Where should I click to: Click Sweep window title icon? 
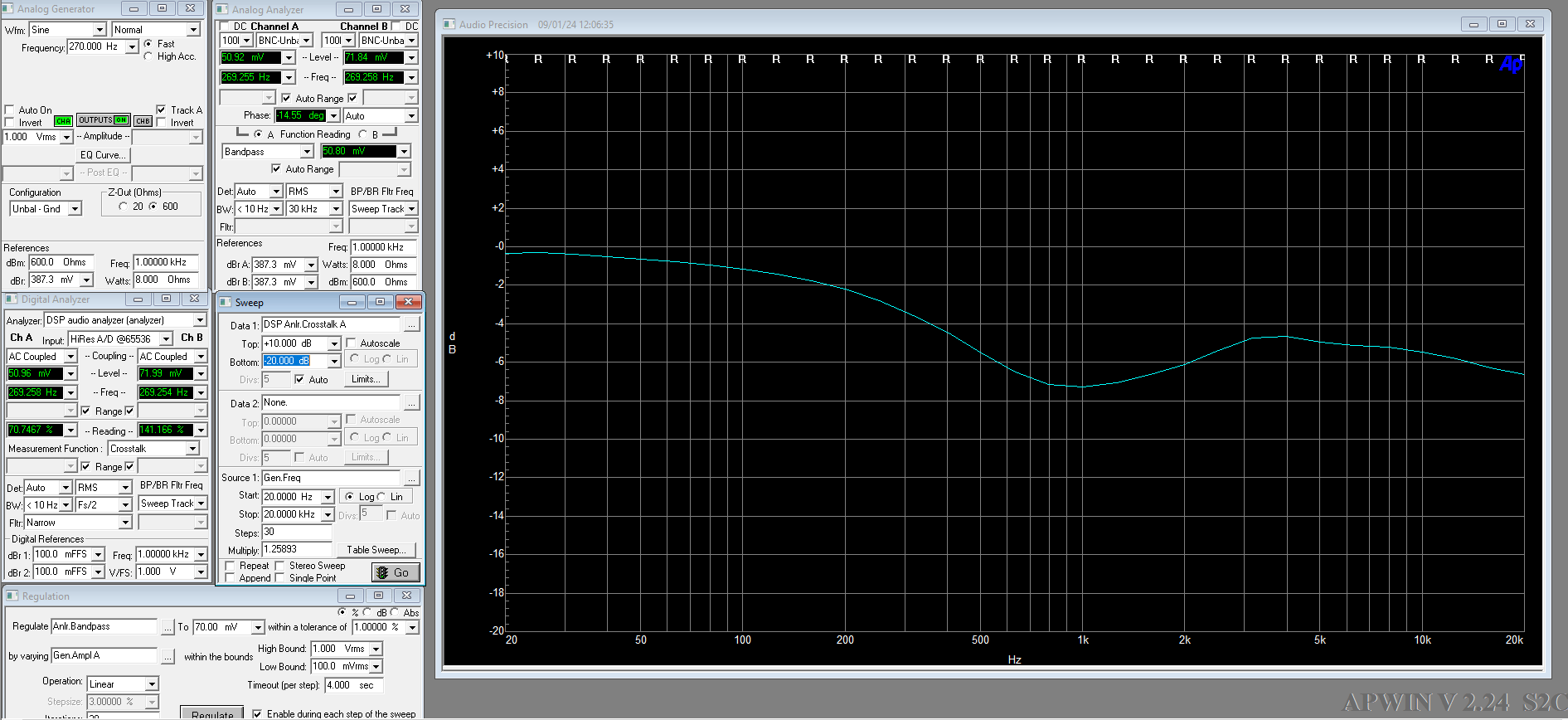[x=226, y=302]
